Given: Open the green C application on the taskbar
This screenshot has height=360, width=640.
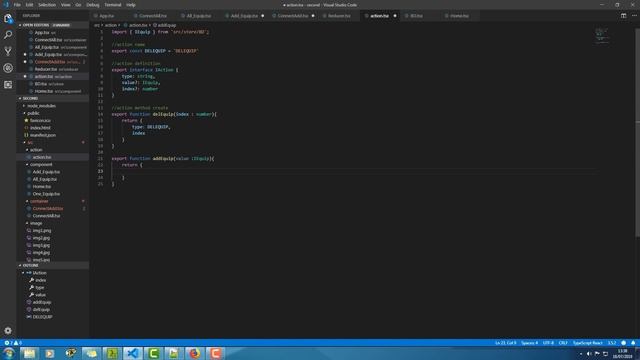Looking at the screenshot, I should [153, 353].
